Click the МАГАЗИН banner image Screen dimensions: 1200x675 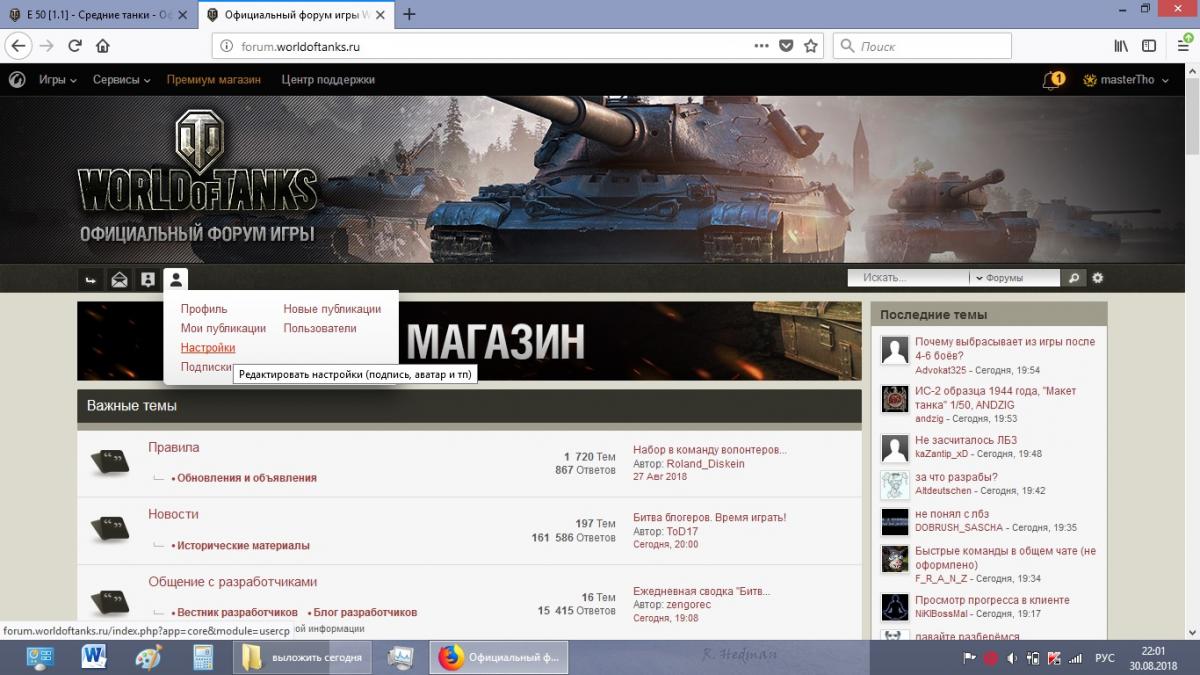click(469, 341)
